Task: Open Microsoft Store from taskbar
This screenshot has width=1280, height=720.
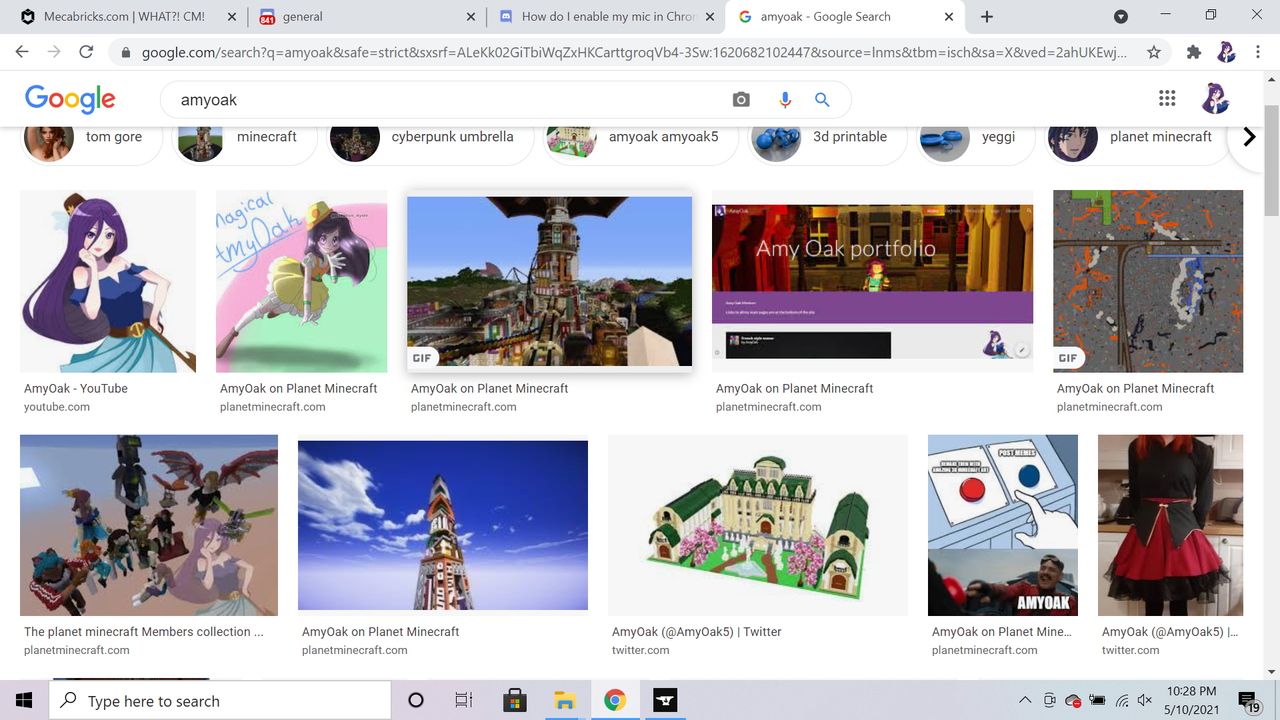Action: 514,700
